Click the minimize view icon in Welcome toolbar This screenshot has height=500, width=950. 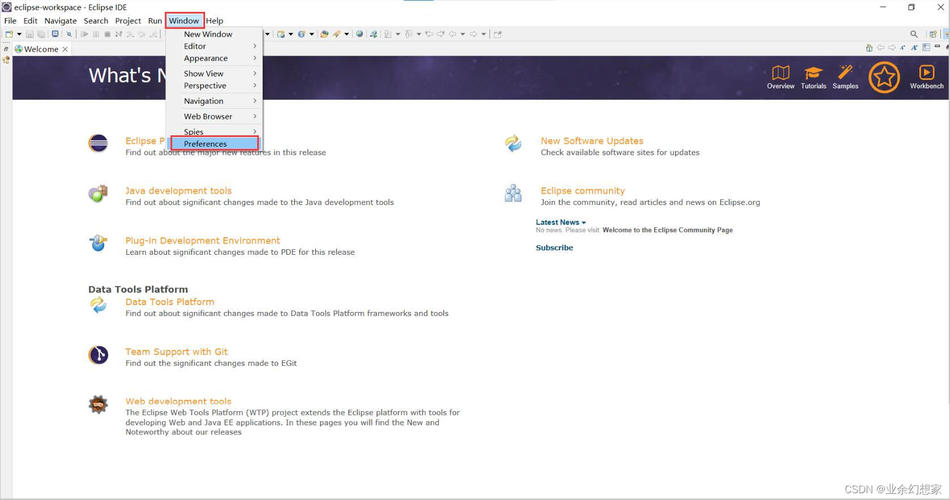tap(937, 47)
